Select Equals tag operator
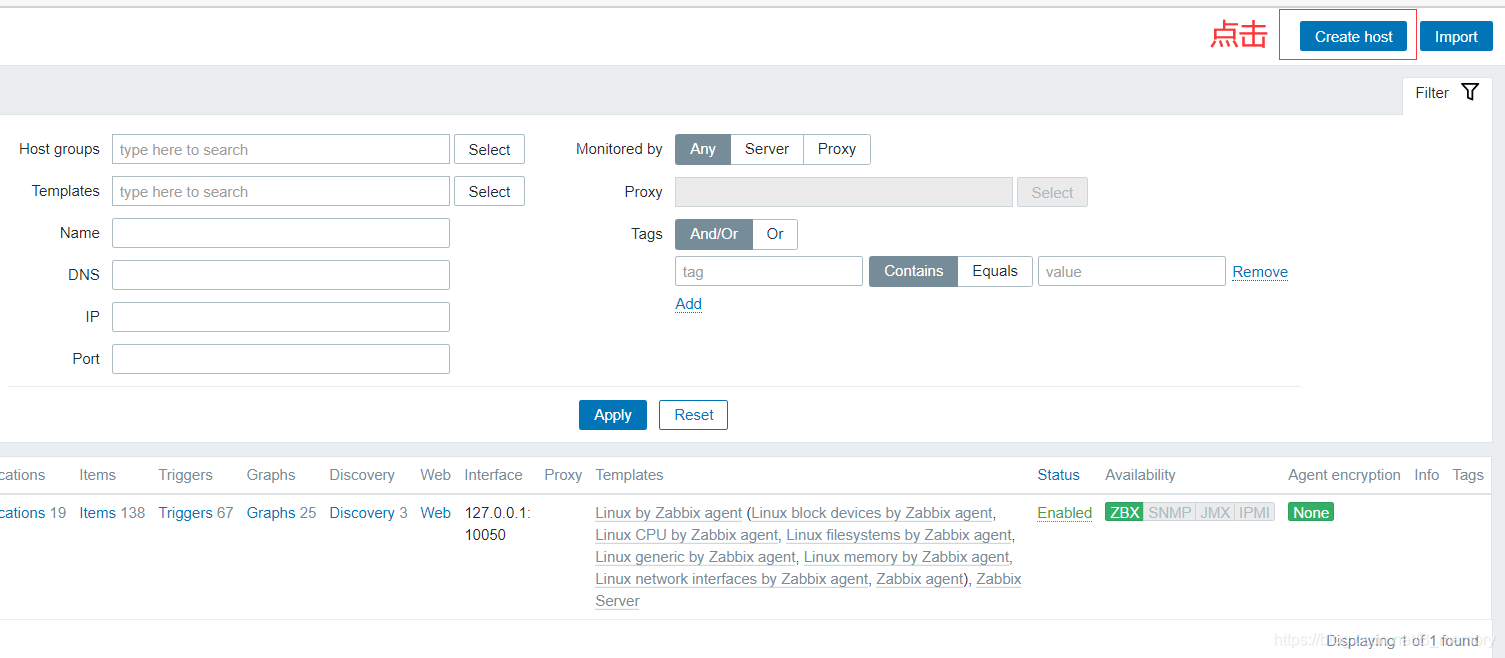 [995, 271]
